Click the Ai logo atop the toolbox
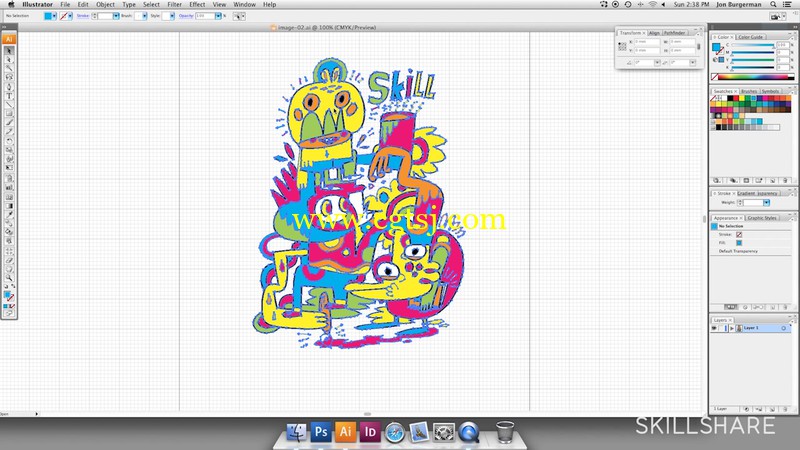The width and height of the screenshot is (800, 450). (x=9, y=39)
